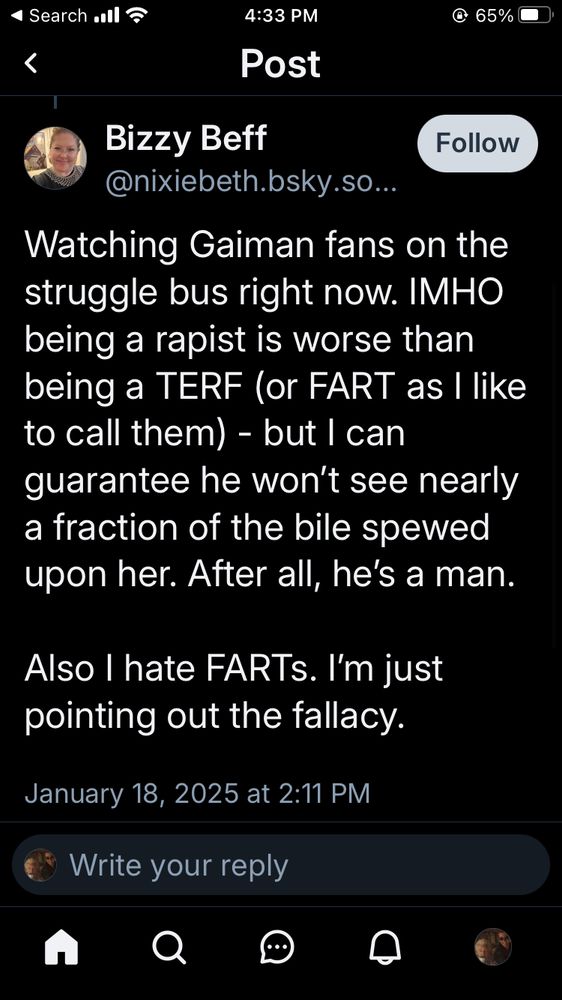This screenshot has width=562, height=1000.
Task: Open the Chat messages tab
Action: [x=277, y=946]
